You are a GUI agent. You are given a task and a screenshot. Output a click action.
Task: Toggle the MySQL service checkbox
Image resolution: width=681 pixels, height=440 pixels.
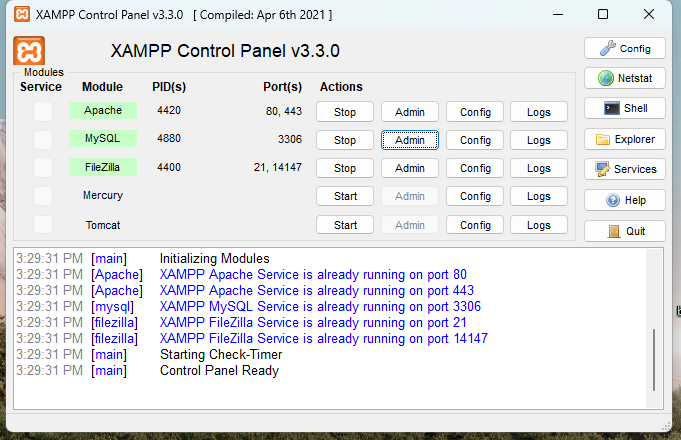[x=43, y=139]
